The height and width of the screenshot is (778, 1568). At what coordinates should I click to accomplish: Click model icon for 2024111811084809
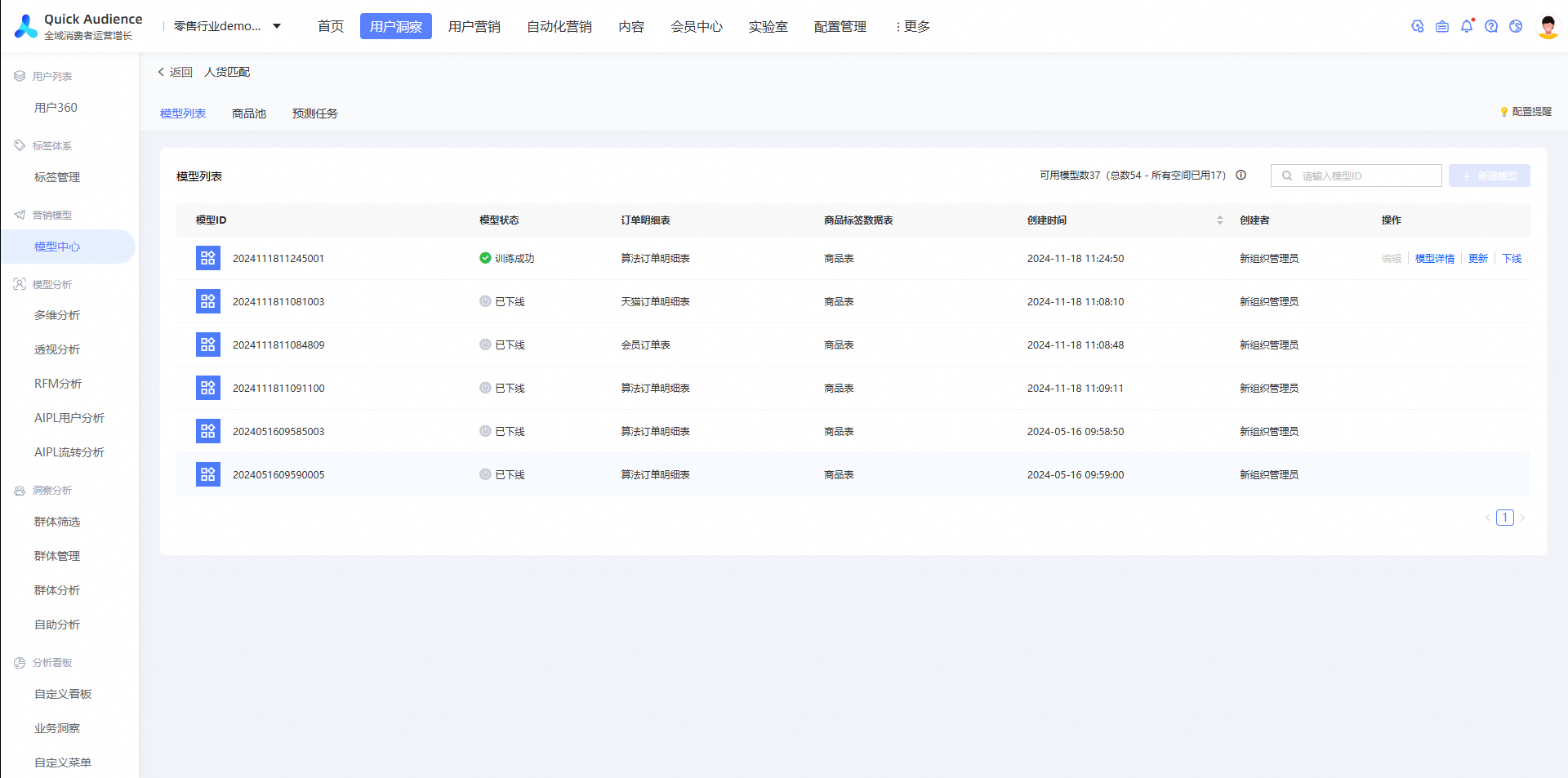click(208, 345)
